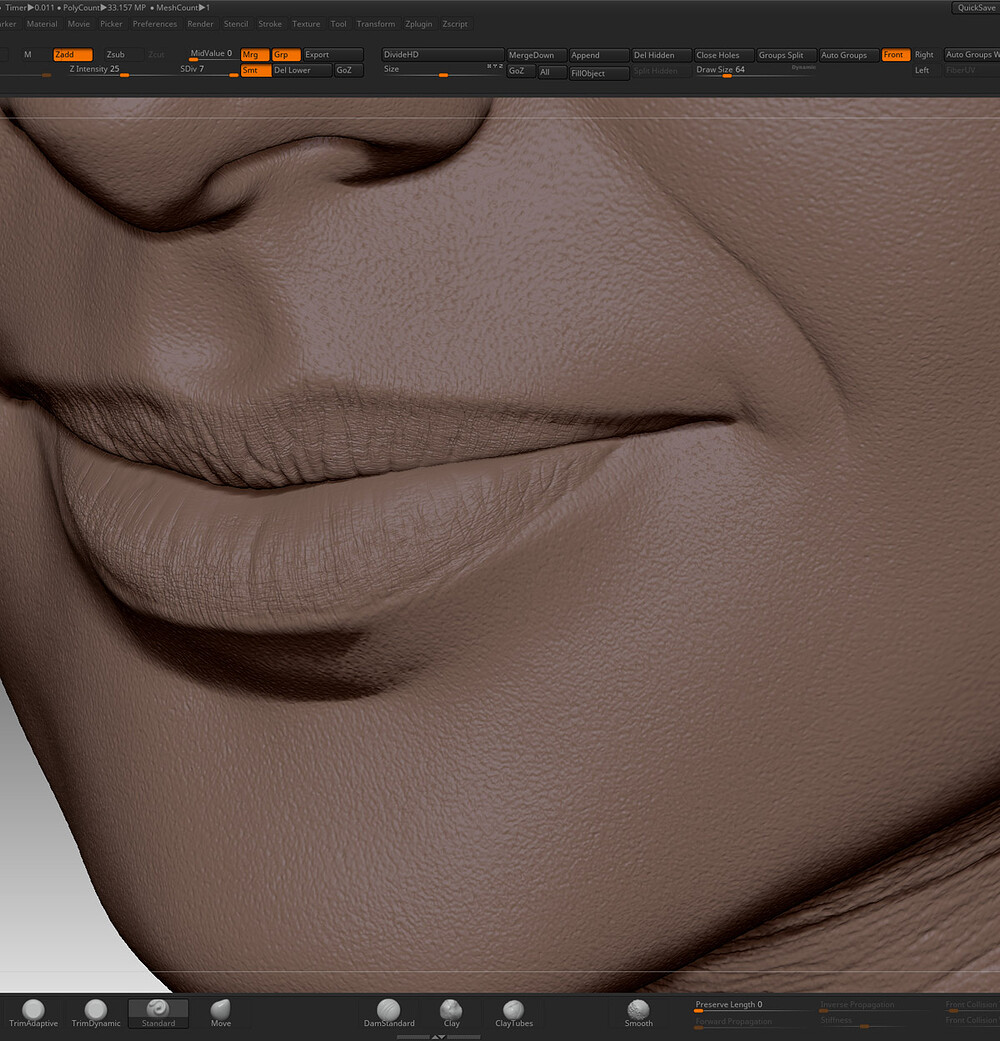Toggle the Mrg option
Viewport: 1000px width, 1041px height.
pyautogui.click(x=254, y=54)
